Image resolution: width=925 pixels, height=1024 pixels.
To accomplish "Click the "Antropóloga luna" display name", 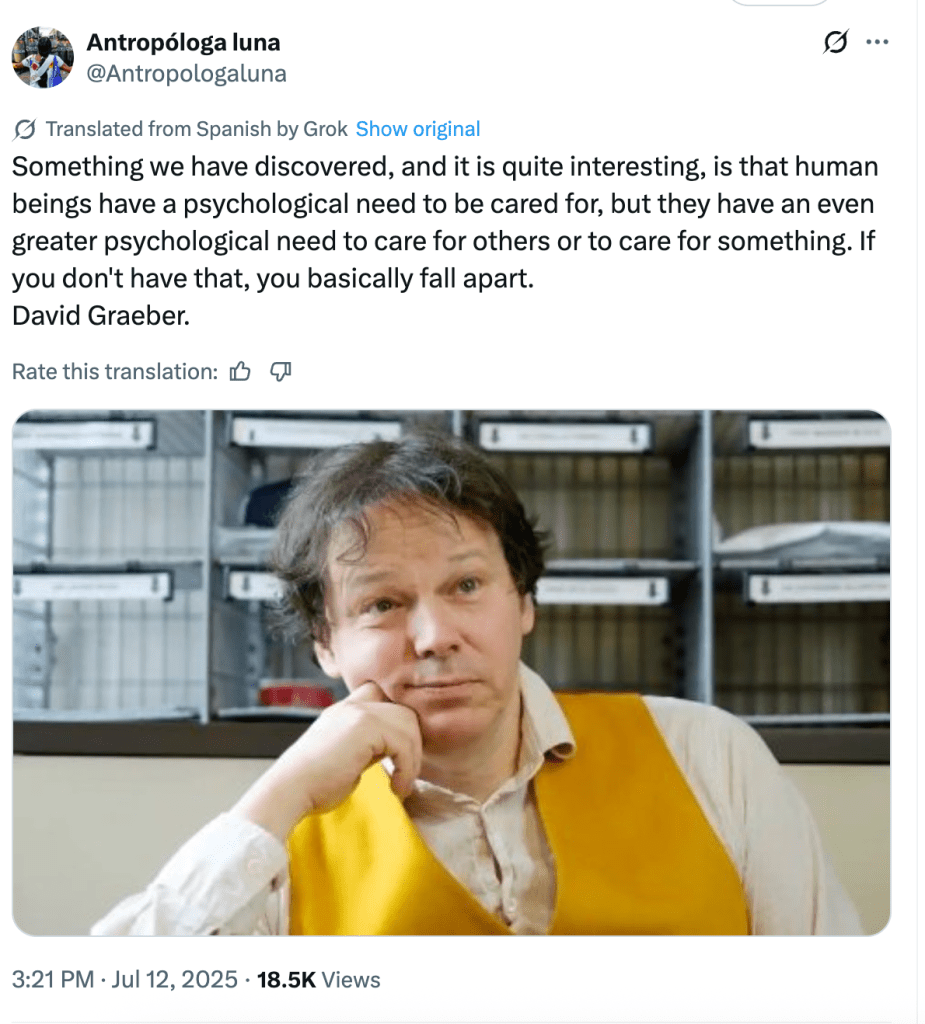I will pyautogui.click(x=183, y=42).
